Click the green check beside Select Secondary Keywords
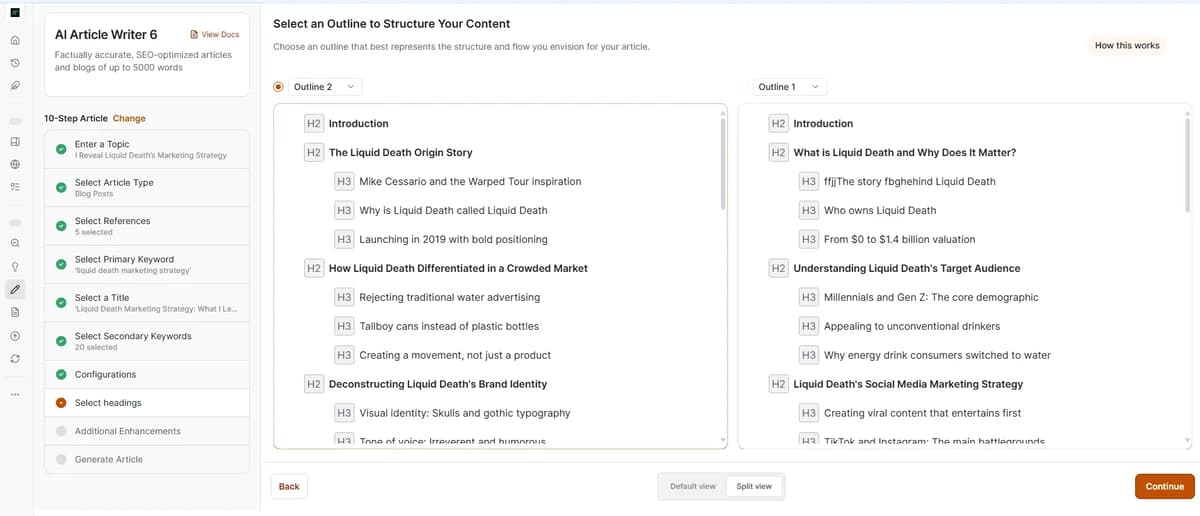Viewport: 1200px width, 516px height. [61, 341]
